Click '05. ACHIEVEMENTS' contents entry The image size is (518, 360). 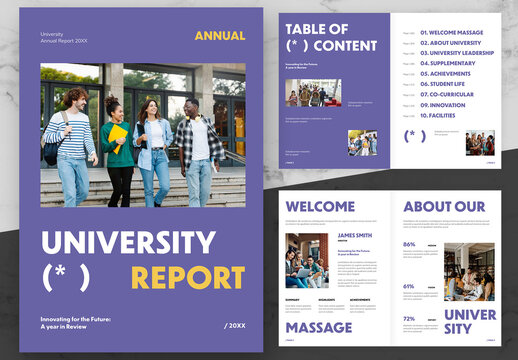click(445, 74)
